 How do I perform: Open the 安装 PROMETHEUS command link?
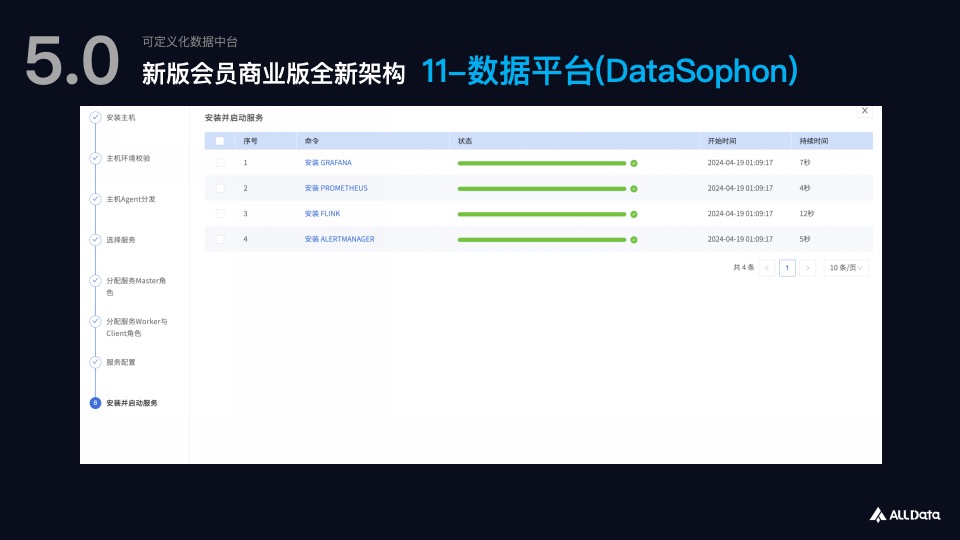pos(336,188)
